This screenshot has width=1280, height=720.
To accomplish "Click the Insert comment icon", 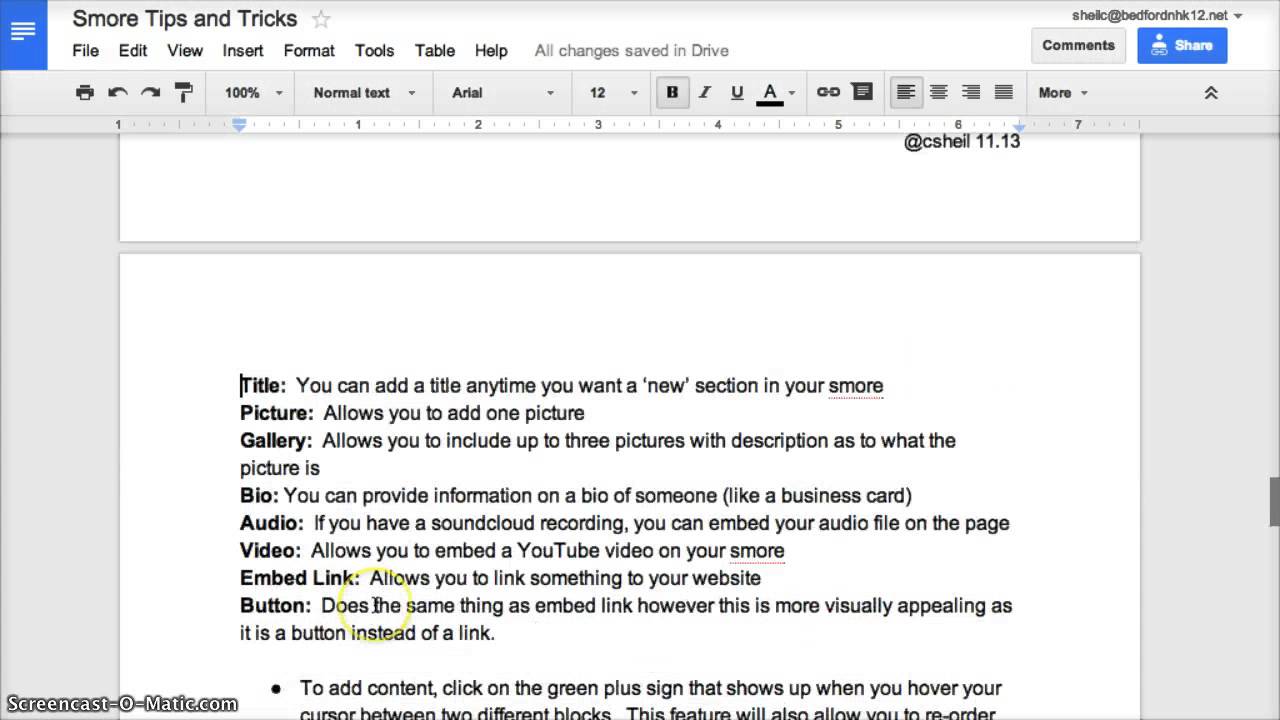I will (x=861, y=92).
